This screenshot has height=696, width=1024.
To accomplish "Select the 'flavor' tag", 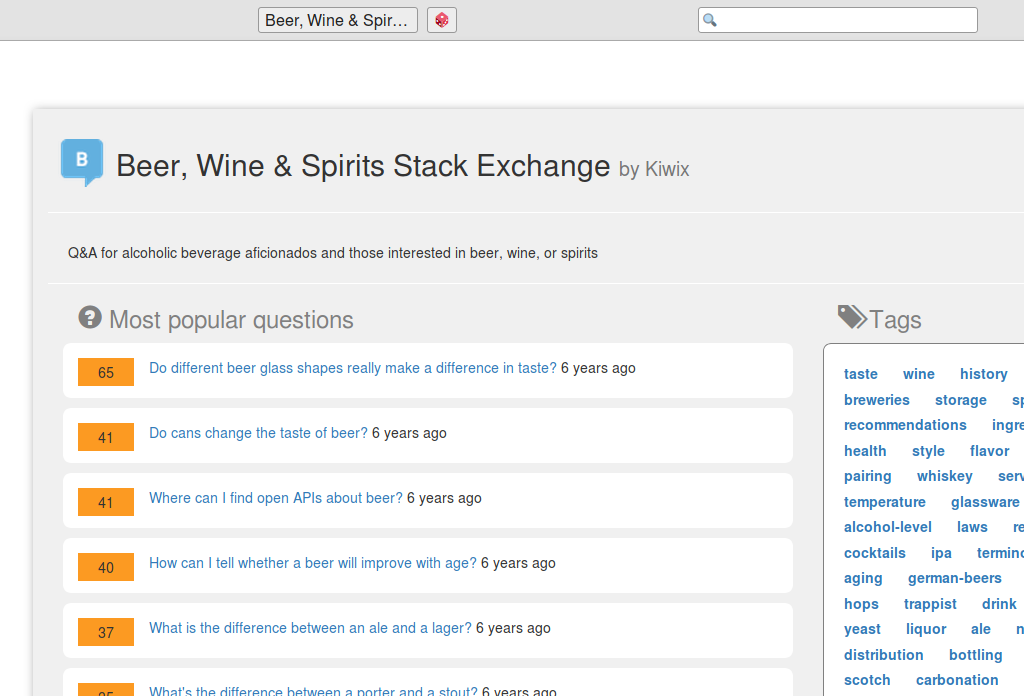I will tap(989, 451).
